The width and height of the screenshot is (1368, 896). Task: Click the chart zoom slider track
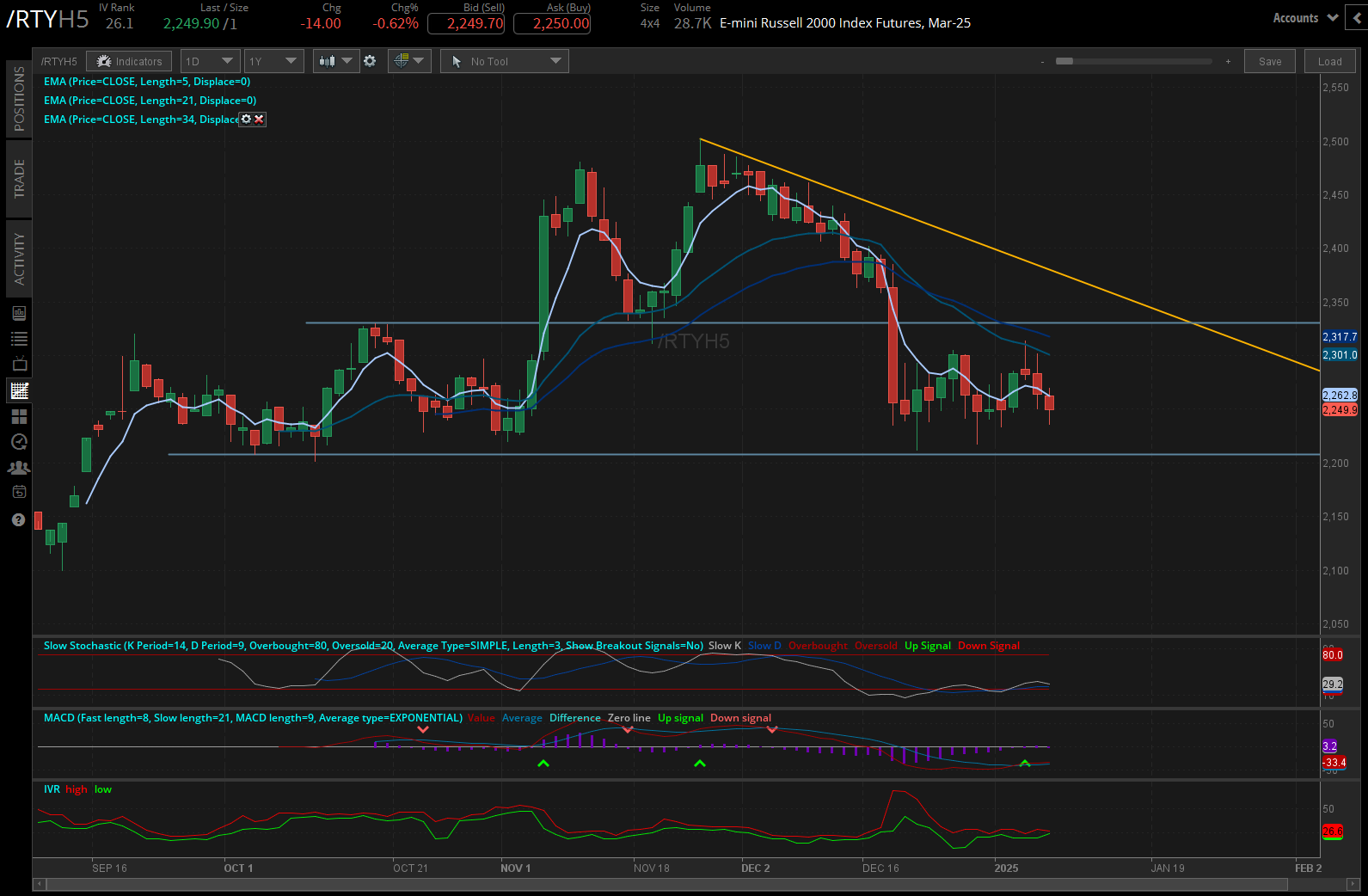pos(1134,61)
